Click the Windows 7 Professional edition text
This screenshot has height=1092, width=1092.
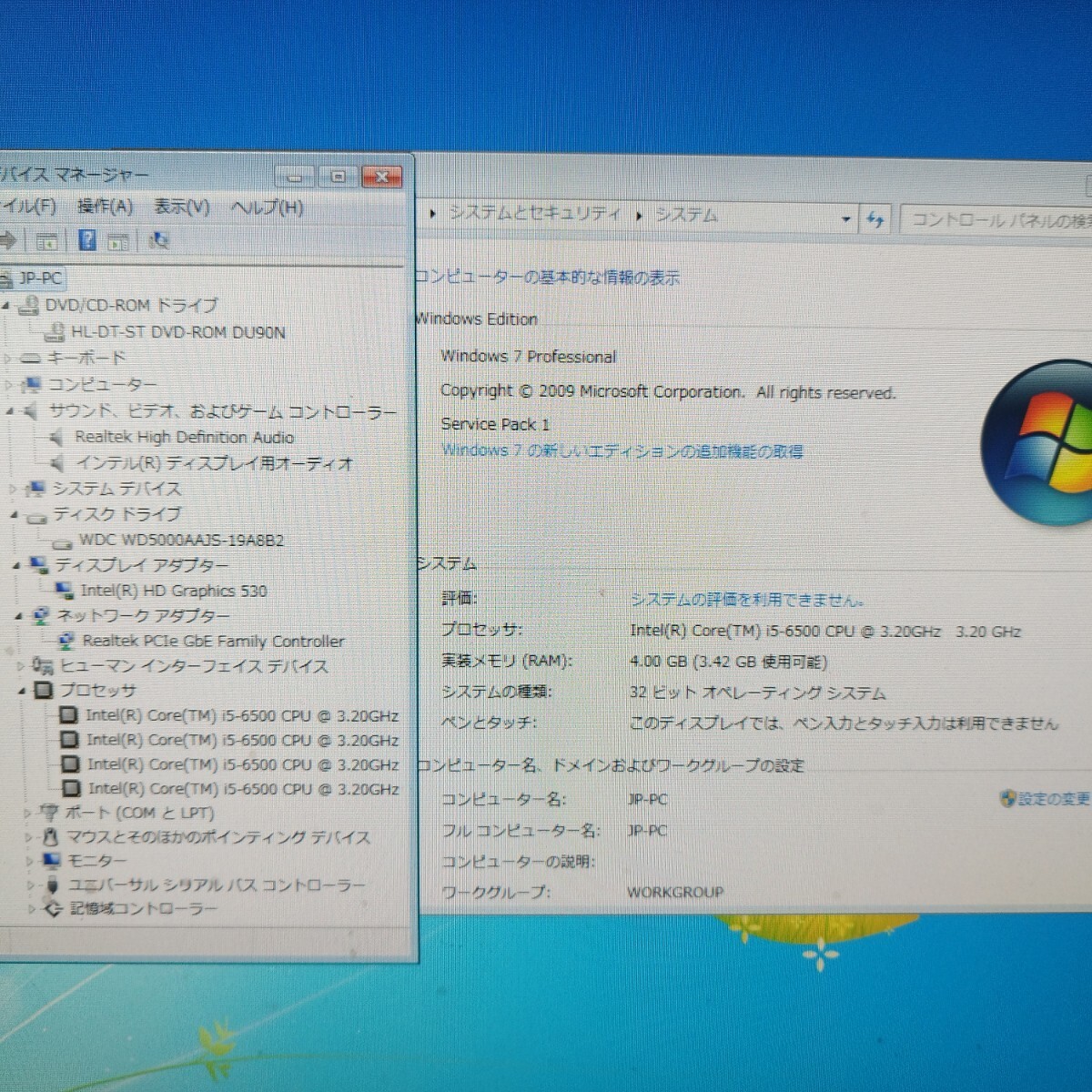click(529, 357)
